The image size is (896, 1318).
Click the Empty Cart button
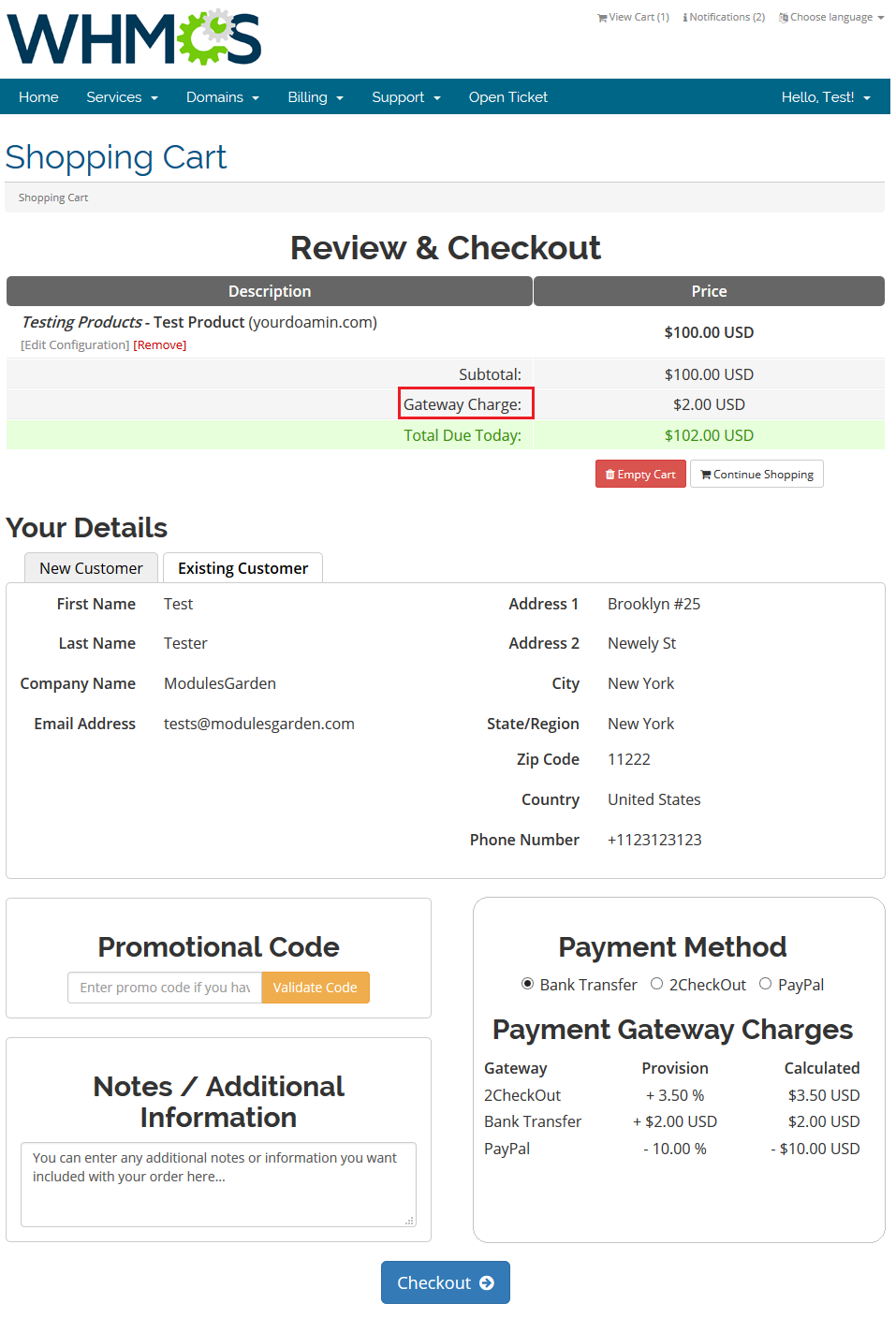point(640,474)
